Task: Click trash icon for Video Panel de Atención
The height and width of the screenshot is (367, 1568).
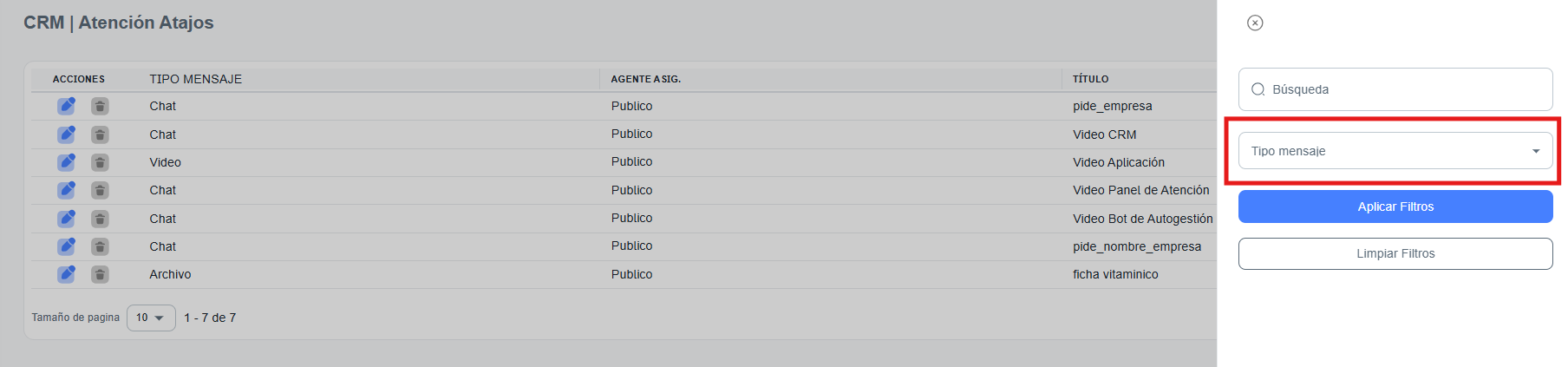Action: [101, 190]
